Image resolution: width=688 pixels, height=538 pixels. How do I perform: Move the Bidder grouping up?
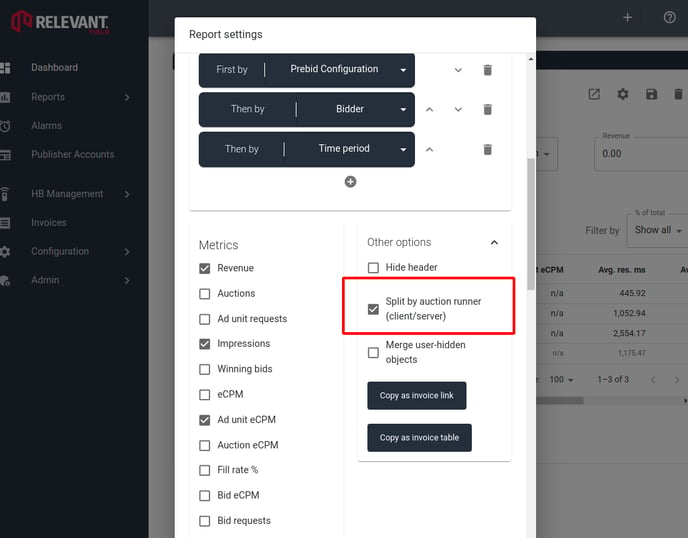pyautogui.click(x=430, y=109)
